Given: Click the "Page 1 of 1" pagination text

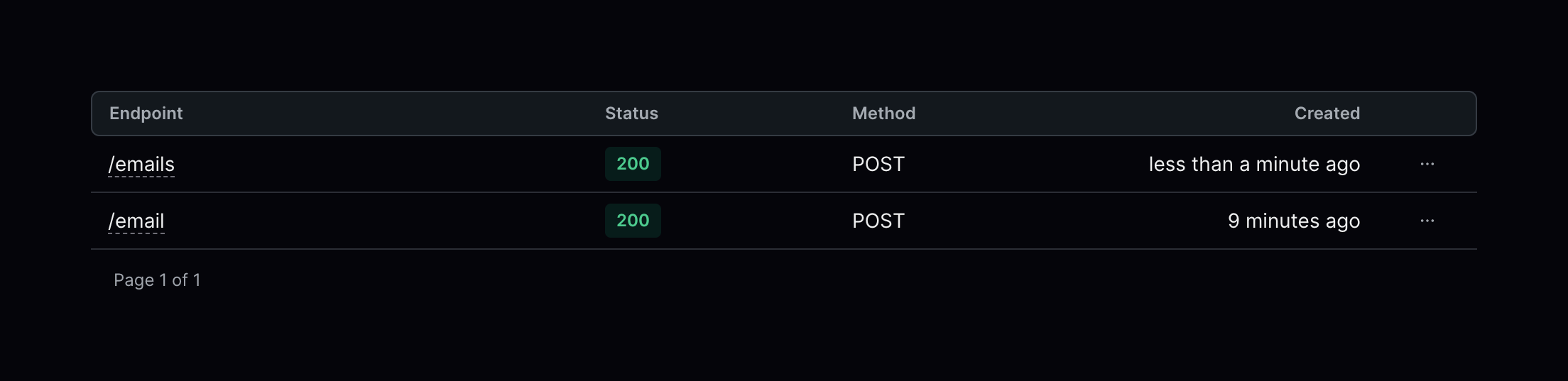Looking at the screenshot, I should [157, 280].
